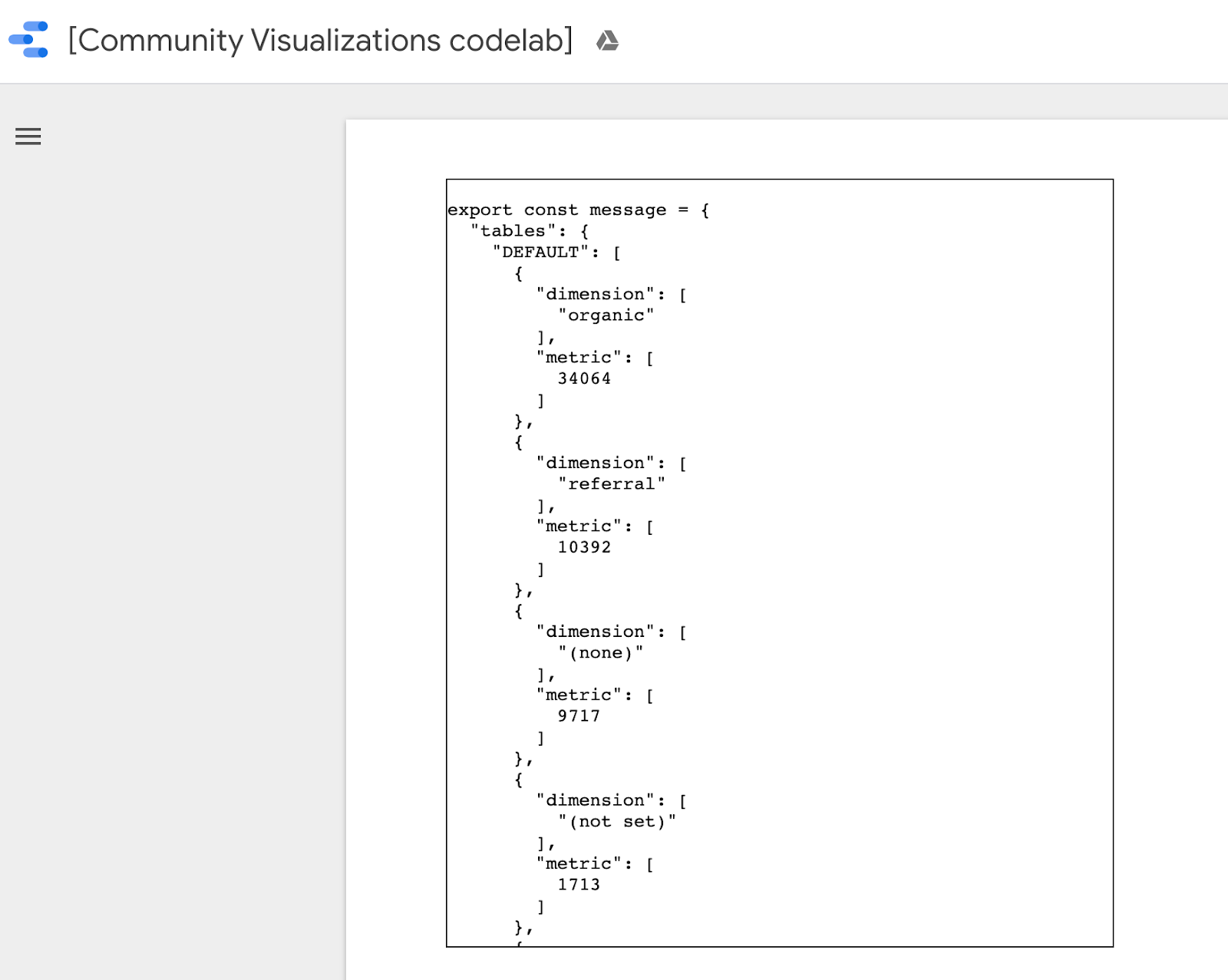Open the Google Drive folder icon
The width and height of the screenshot is (1228, 980).
(607, 41)
